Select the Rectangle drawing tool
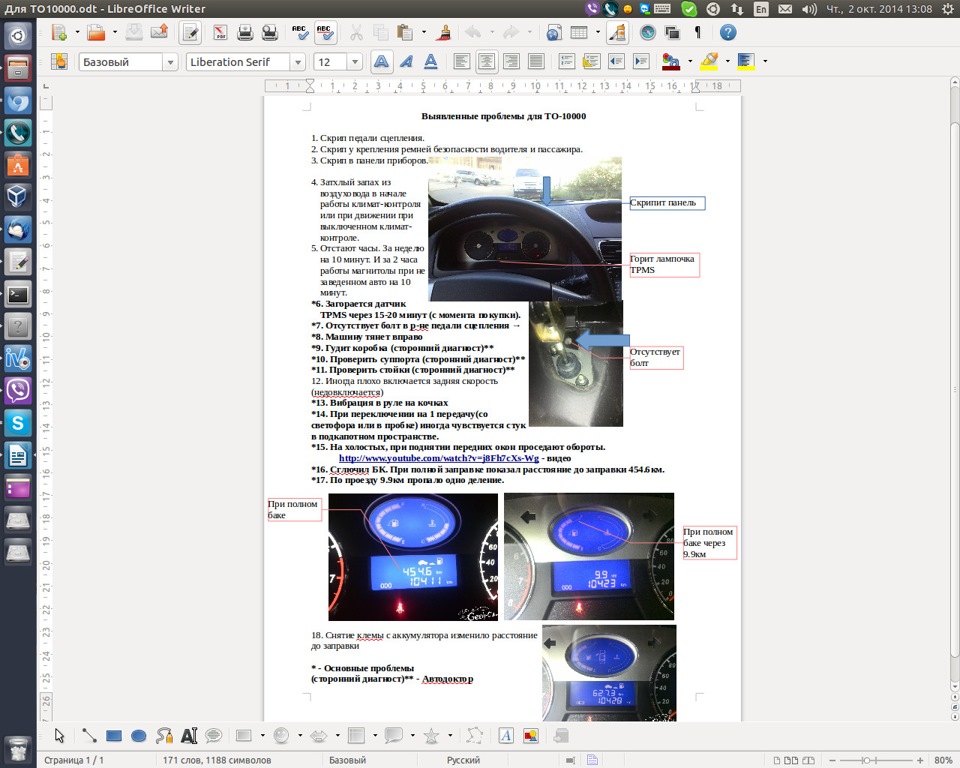Viewport: 960px width, 768px height. [114, 736]
